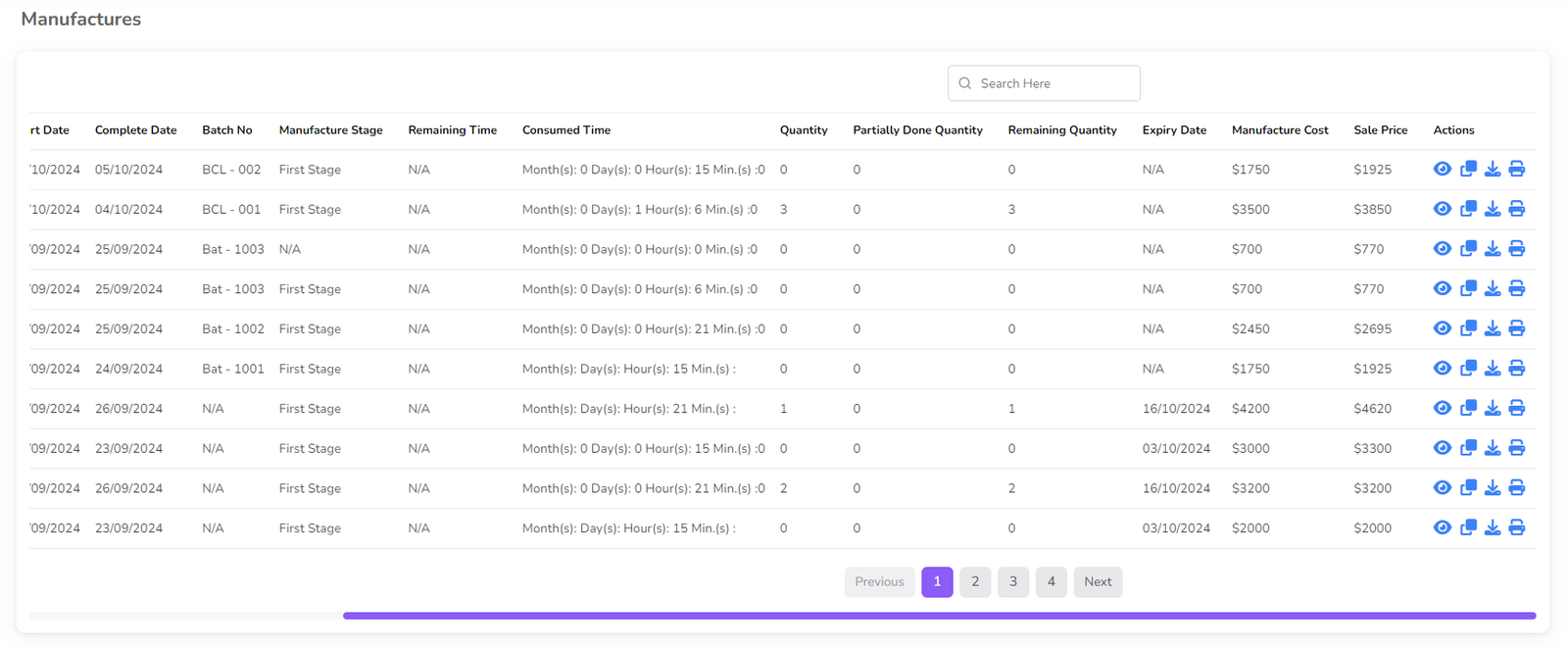Viewport: 1568px width, 651px height.
Task: Click view eye icon for BCL - 002 row
Action: point(1442,169)
